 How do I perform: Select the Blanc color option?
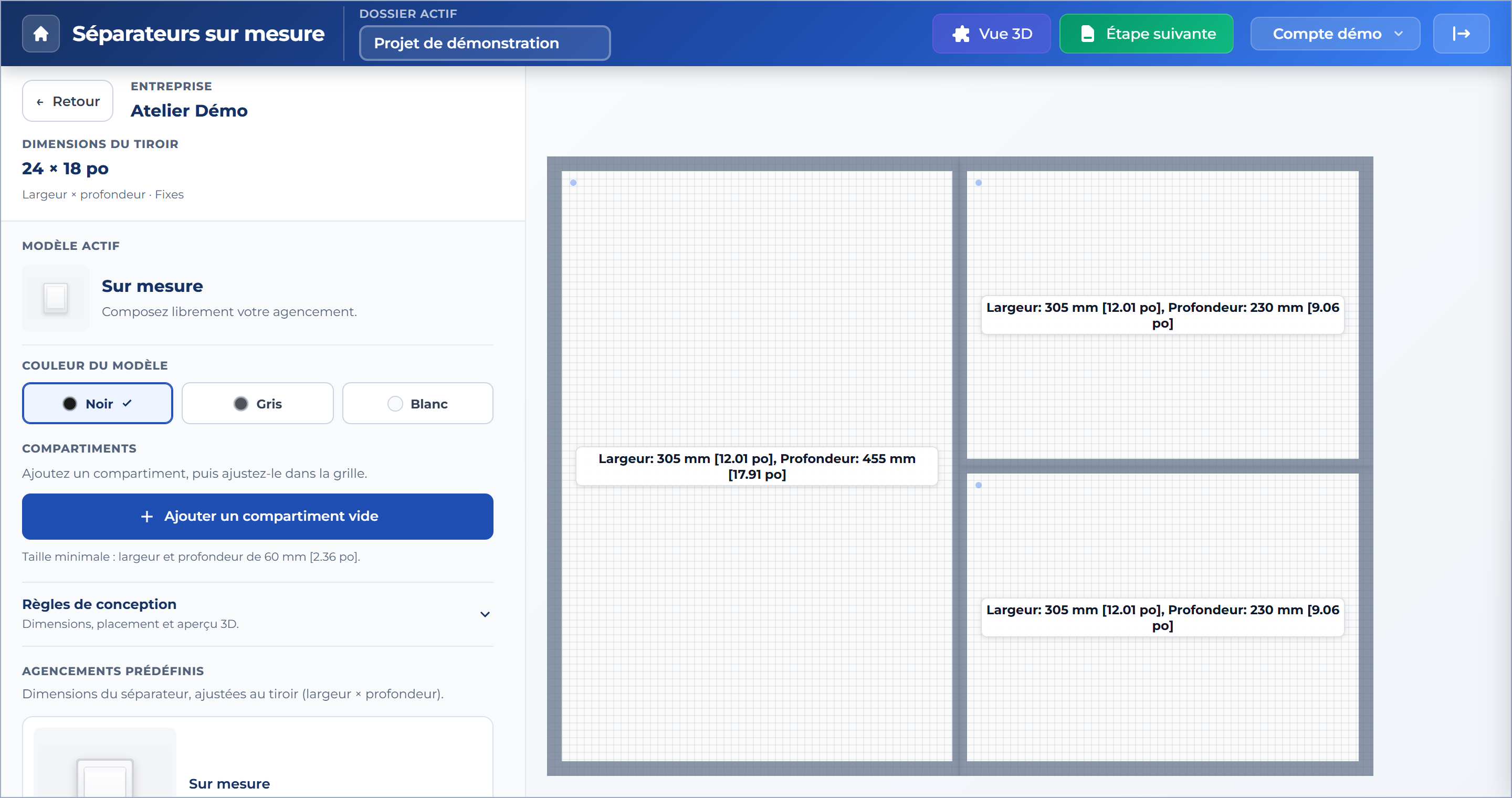click(x=417, y=403)
